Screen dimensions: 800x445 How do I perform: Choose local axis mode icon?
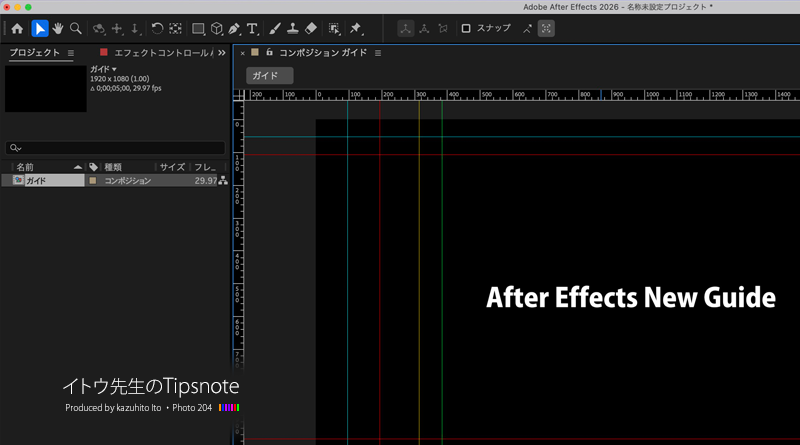click(406, 29)
